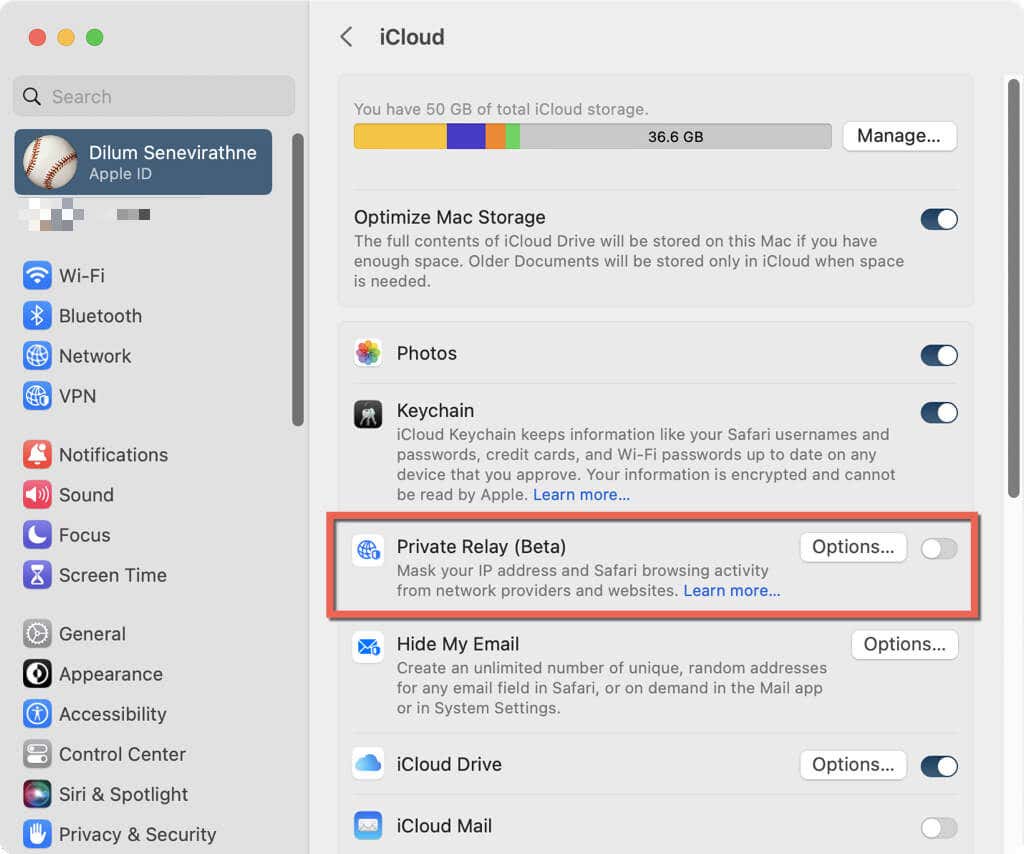Disable the Photos iCloud switch
The width and height of the screenshot is (1024, 854).
[939, 355]
